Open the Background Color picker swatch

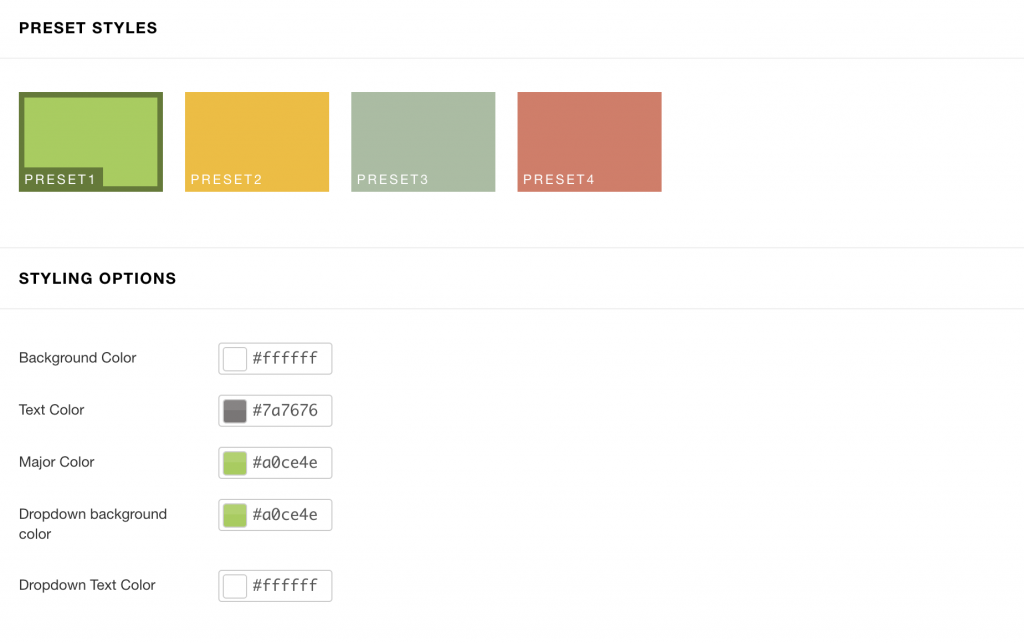click(x=234, y=358)
